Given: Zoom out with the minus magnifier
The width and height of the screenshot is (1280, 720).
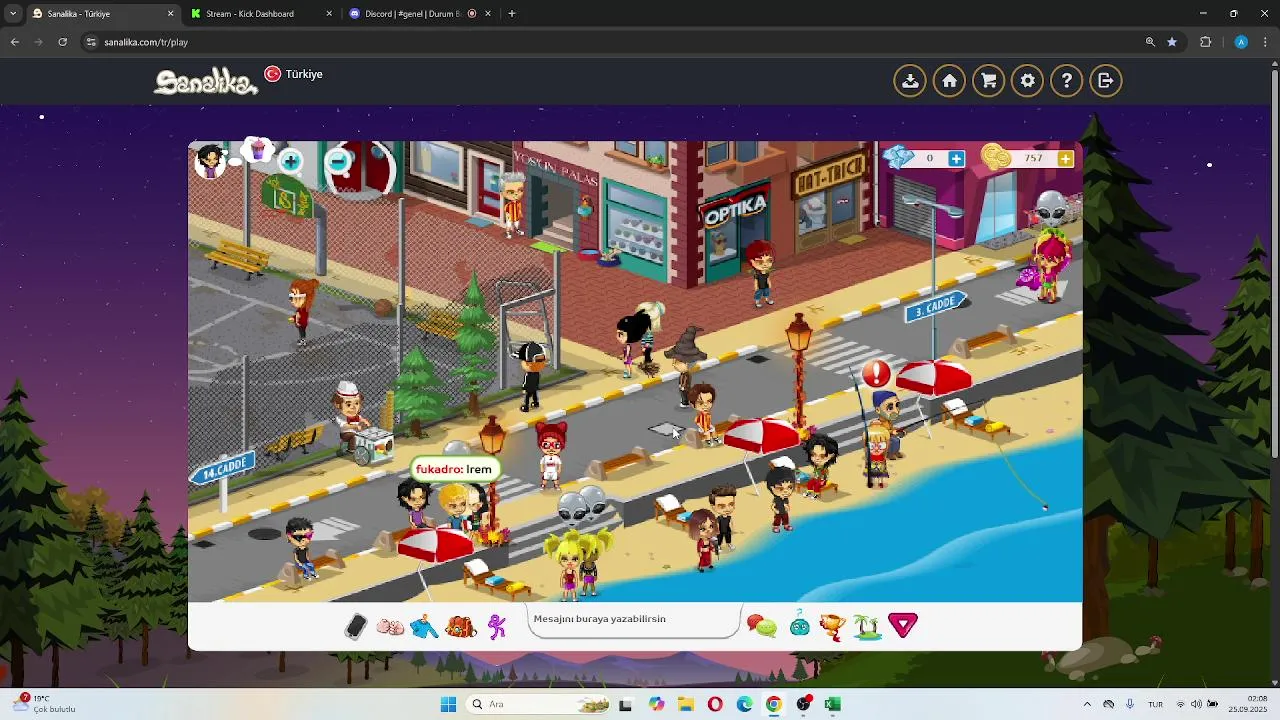Looking at the screenshot, I should [339, 161].
